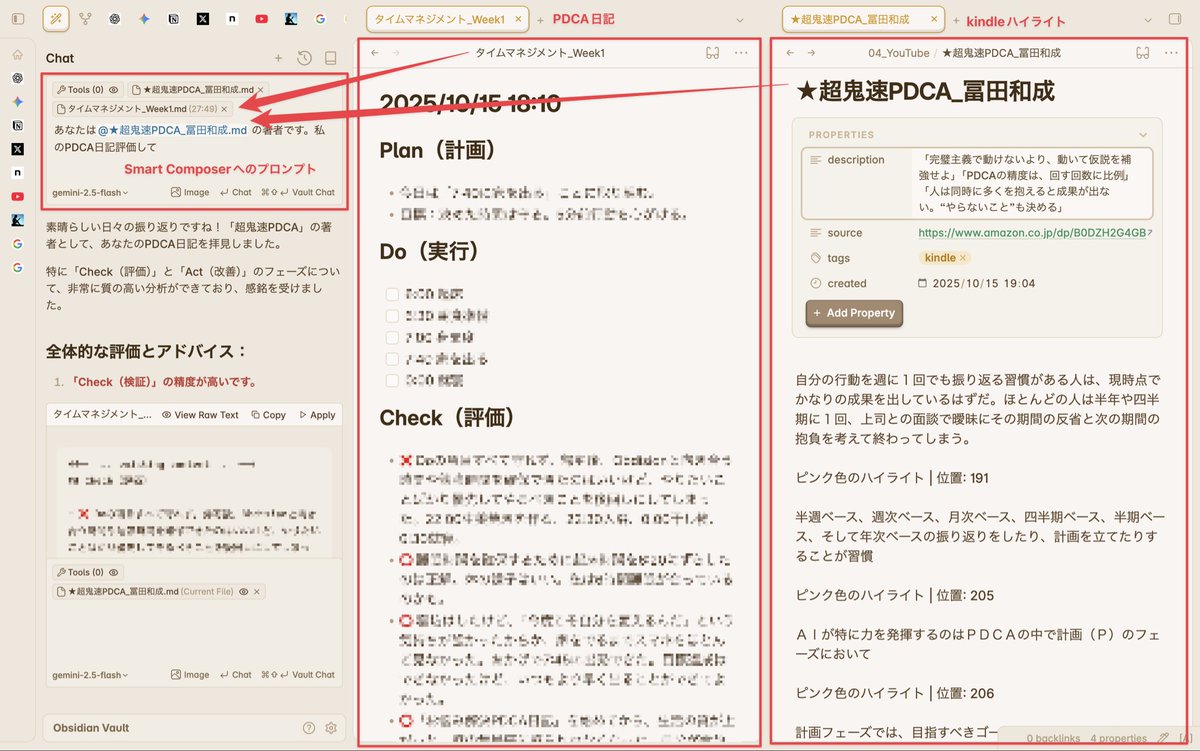Check the first checkbox in Do list
This screenshot has height=751, width=1200.
(x=392, y=294)
